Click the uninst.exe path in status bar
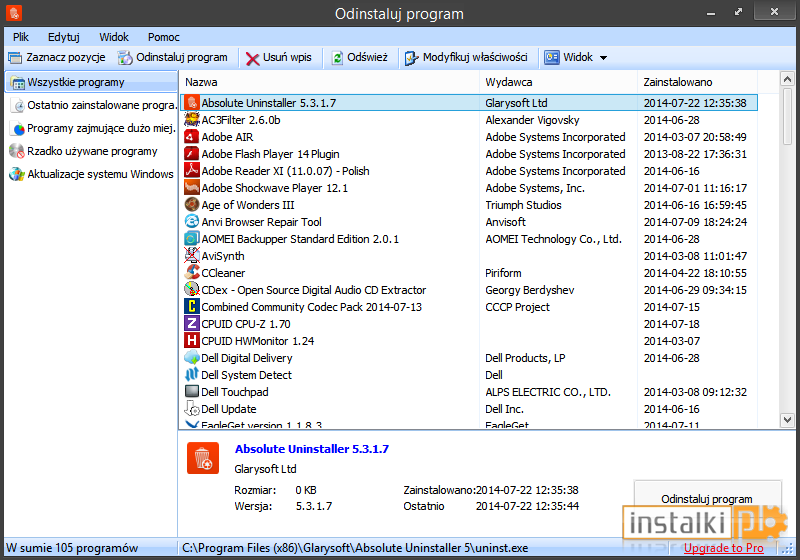 (355, 548)
